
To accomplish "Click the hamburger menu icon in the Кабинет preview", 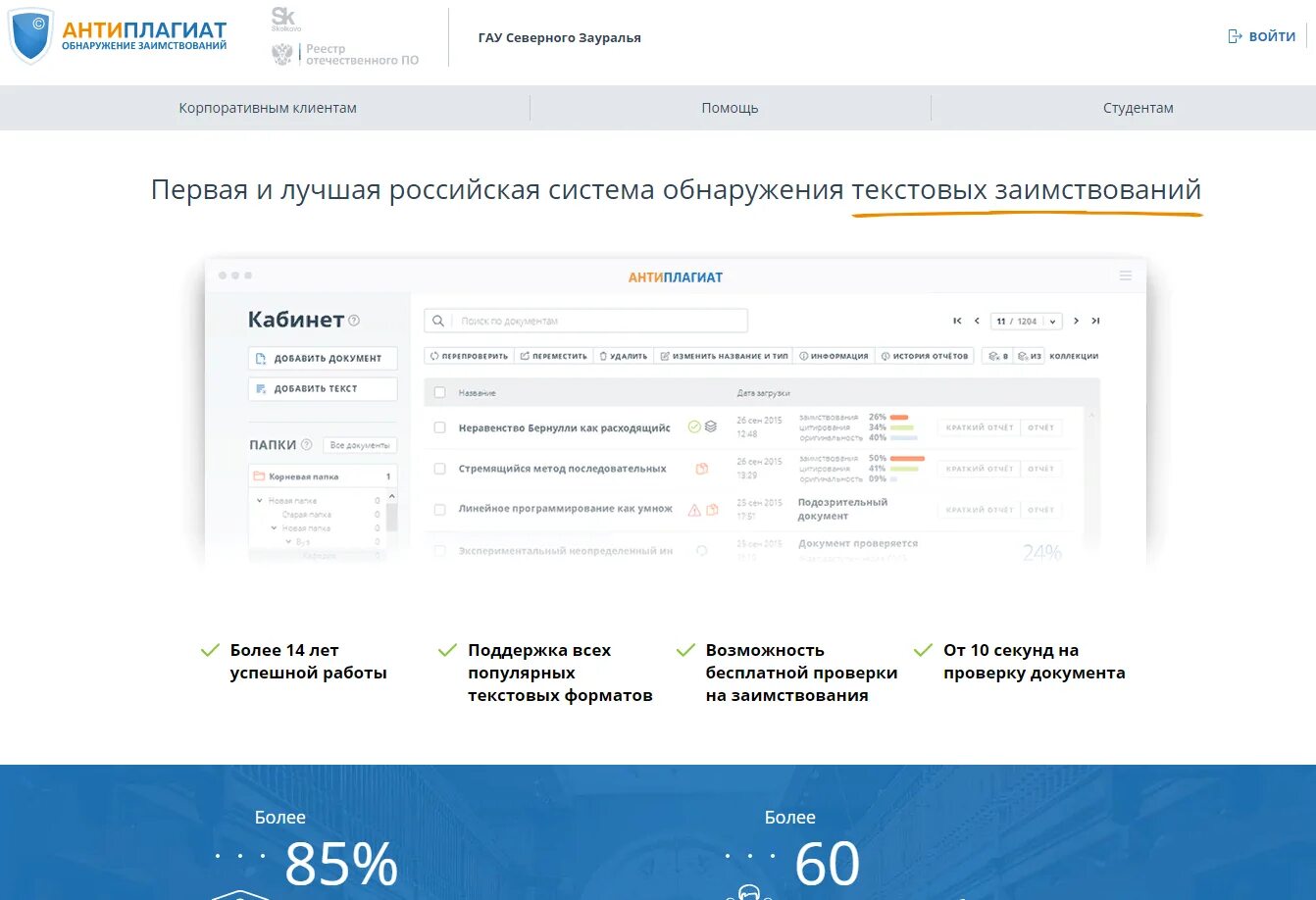I will tap(1126, 276).
